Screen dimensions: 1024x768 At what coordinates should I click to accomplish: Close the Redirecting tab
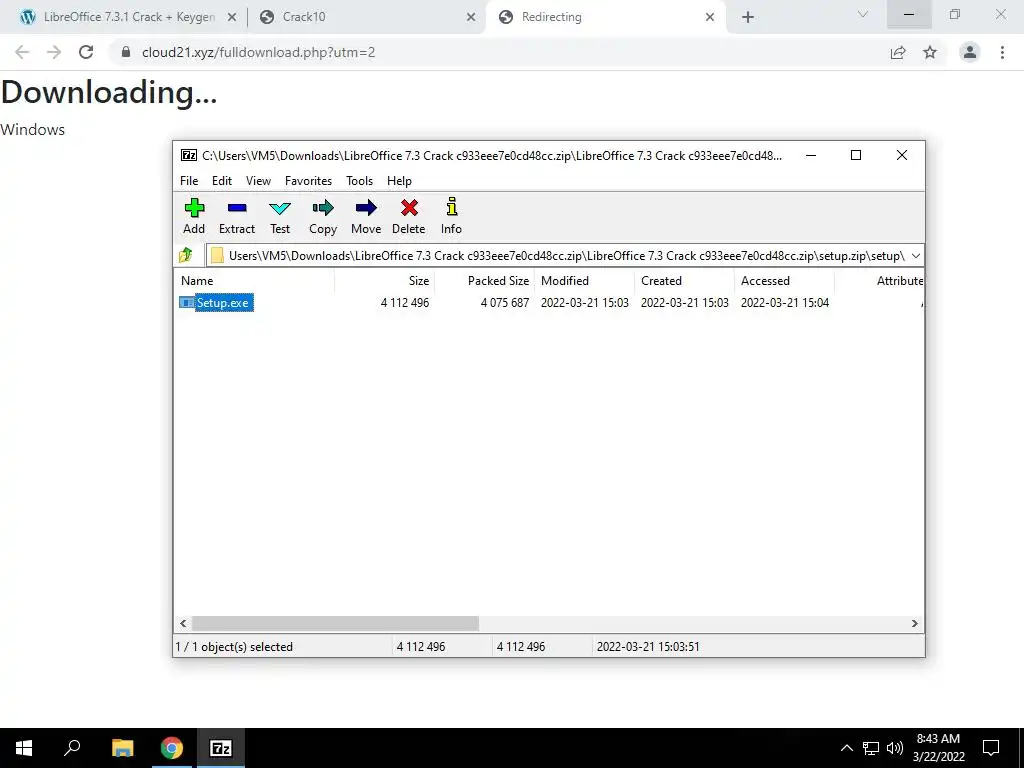(x=710, y=17)
